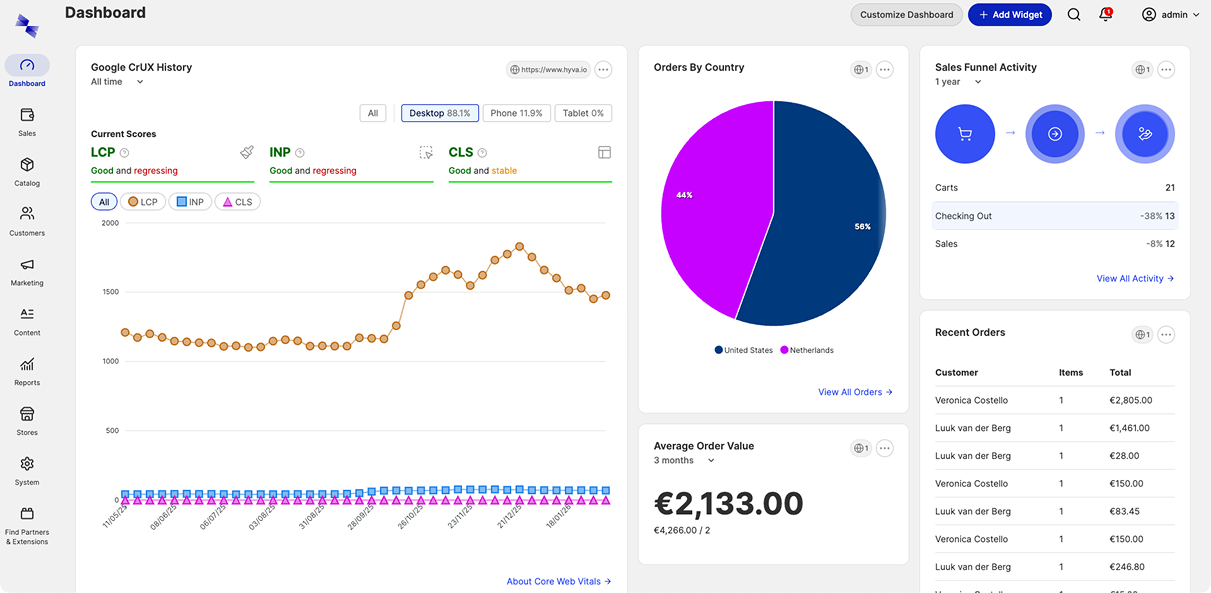Viewport: 1211px width, 593px height.
Task: Expand the 3 months period dropdown
Action: pos(685,461)
